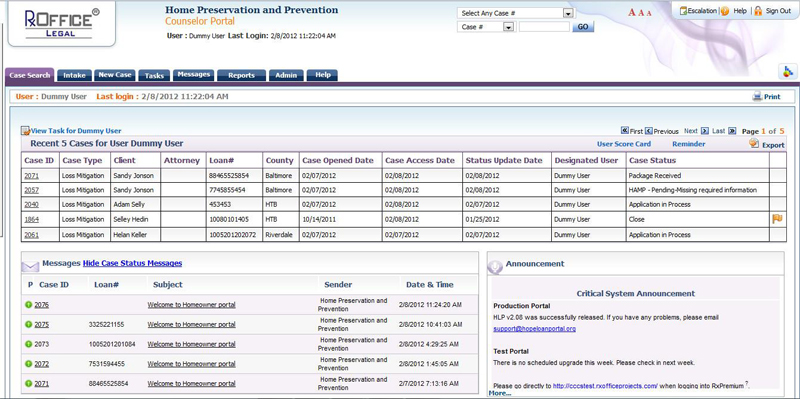Screen dimensions: 800x399
Task: Select the largest font size A
Action: click(x=632, y=13)
